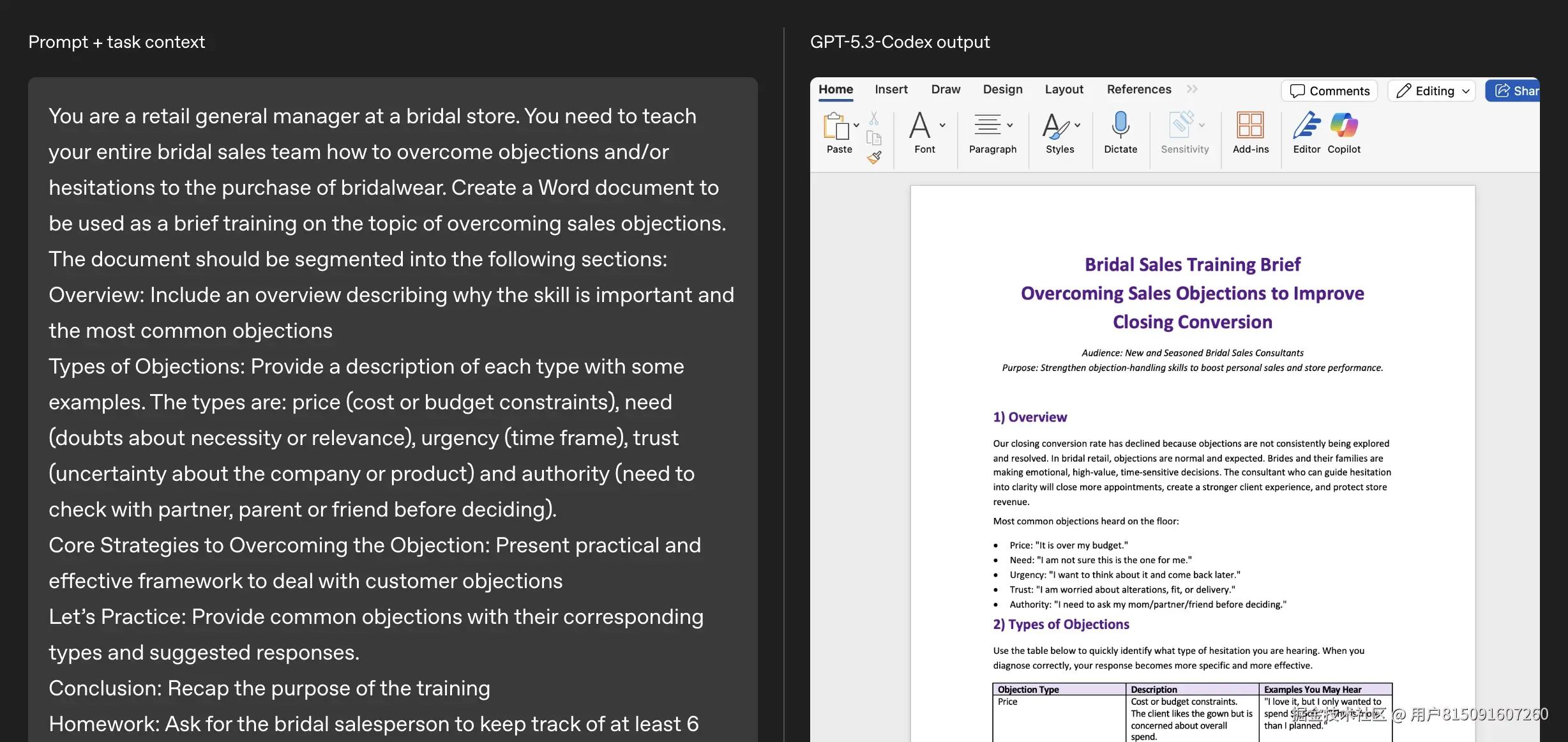The image size is (1568, 742).
Task: Expand the Paragraph group dropdown arrow
Action: (x=1010, y=125)
